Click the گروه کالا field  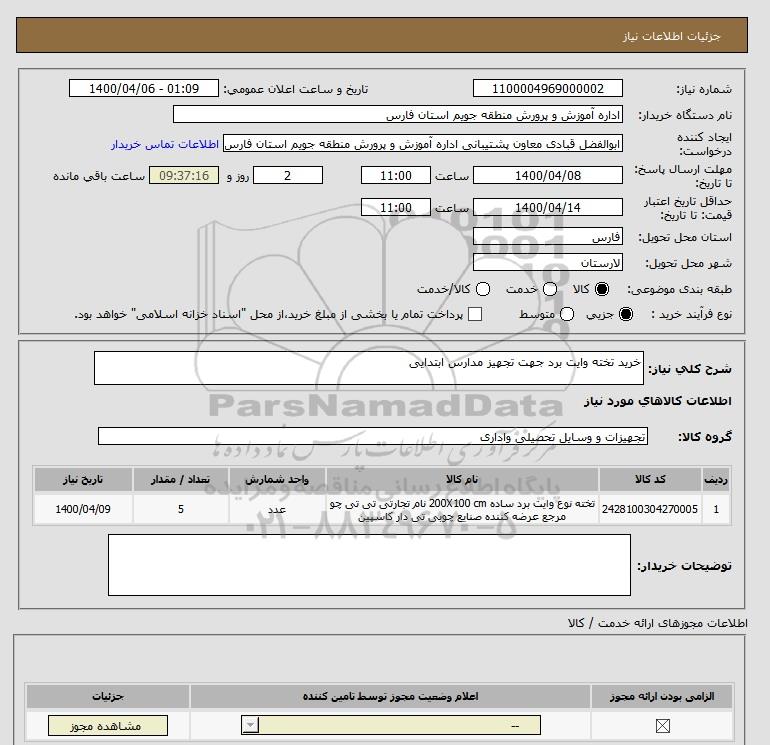pyautogui.click(x=373, y=436)
